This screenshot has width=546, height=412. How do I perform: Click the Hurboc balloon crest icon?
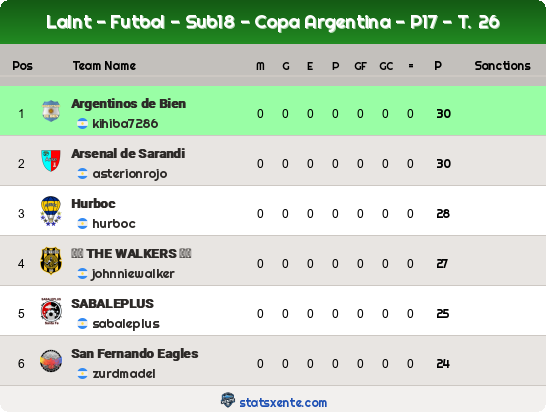tap(51, 211)
